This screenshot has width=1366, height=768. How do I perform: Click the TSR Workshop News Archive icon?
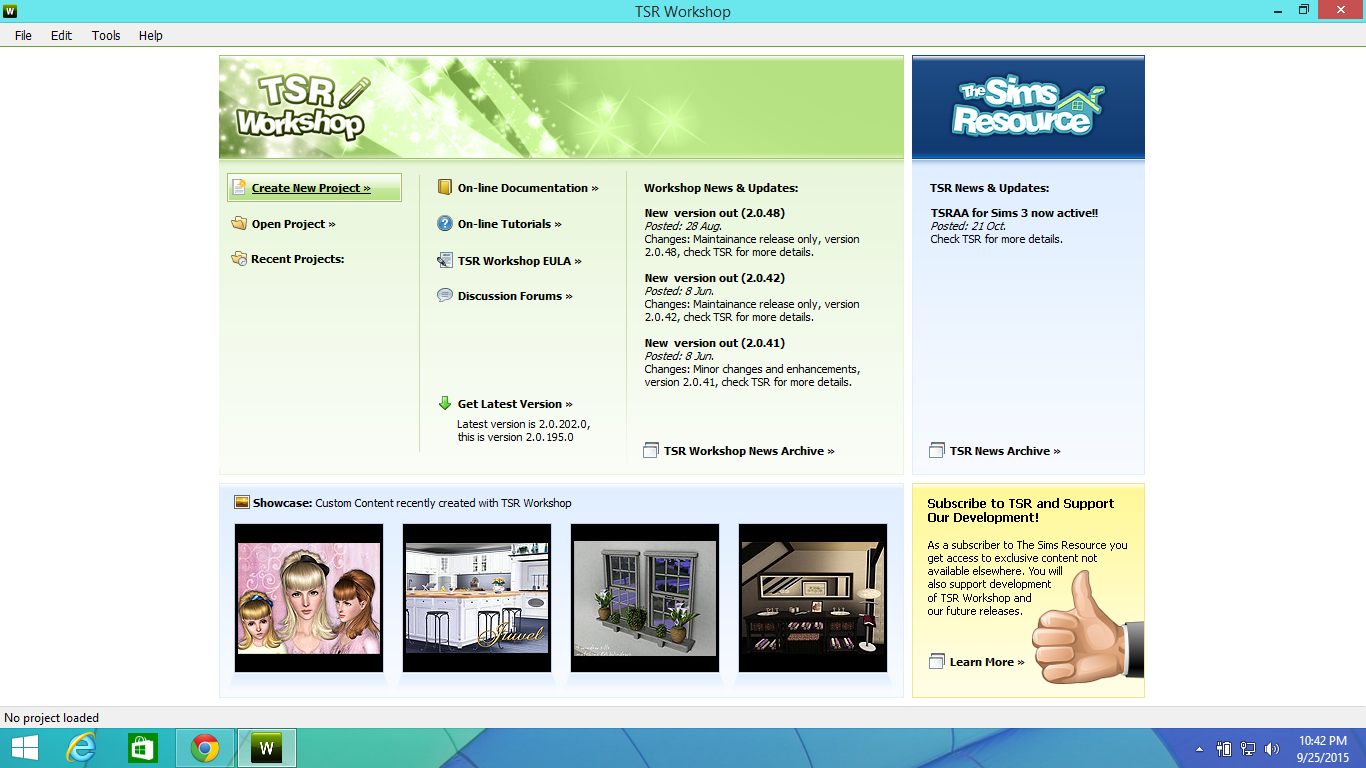pos(652,451)
